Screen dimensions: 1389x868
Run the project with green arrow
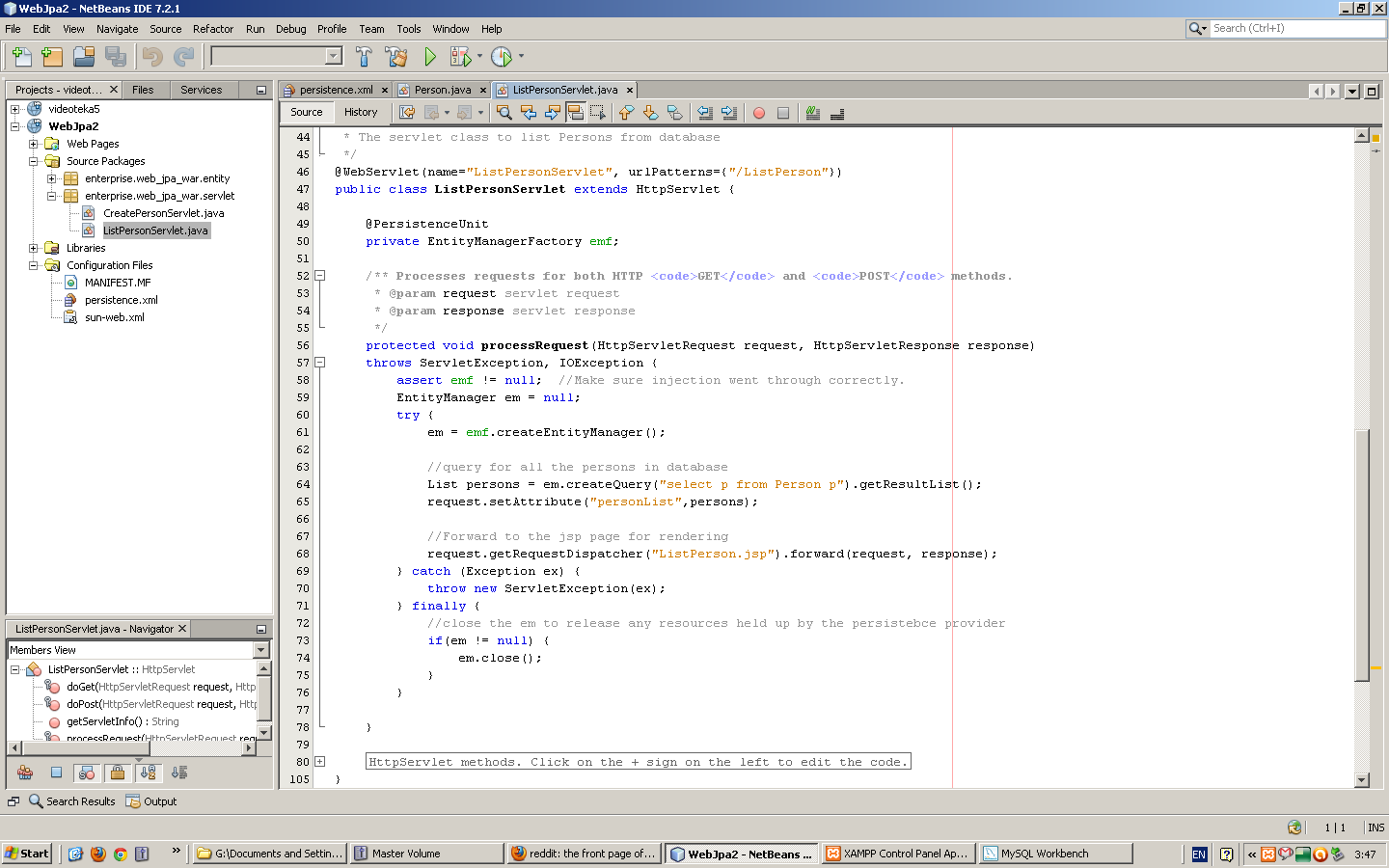(x=430, y=57)
